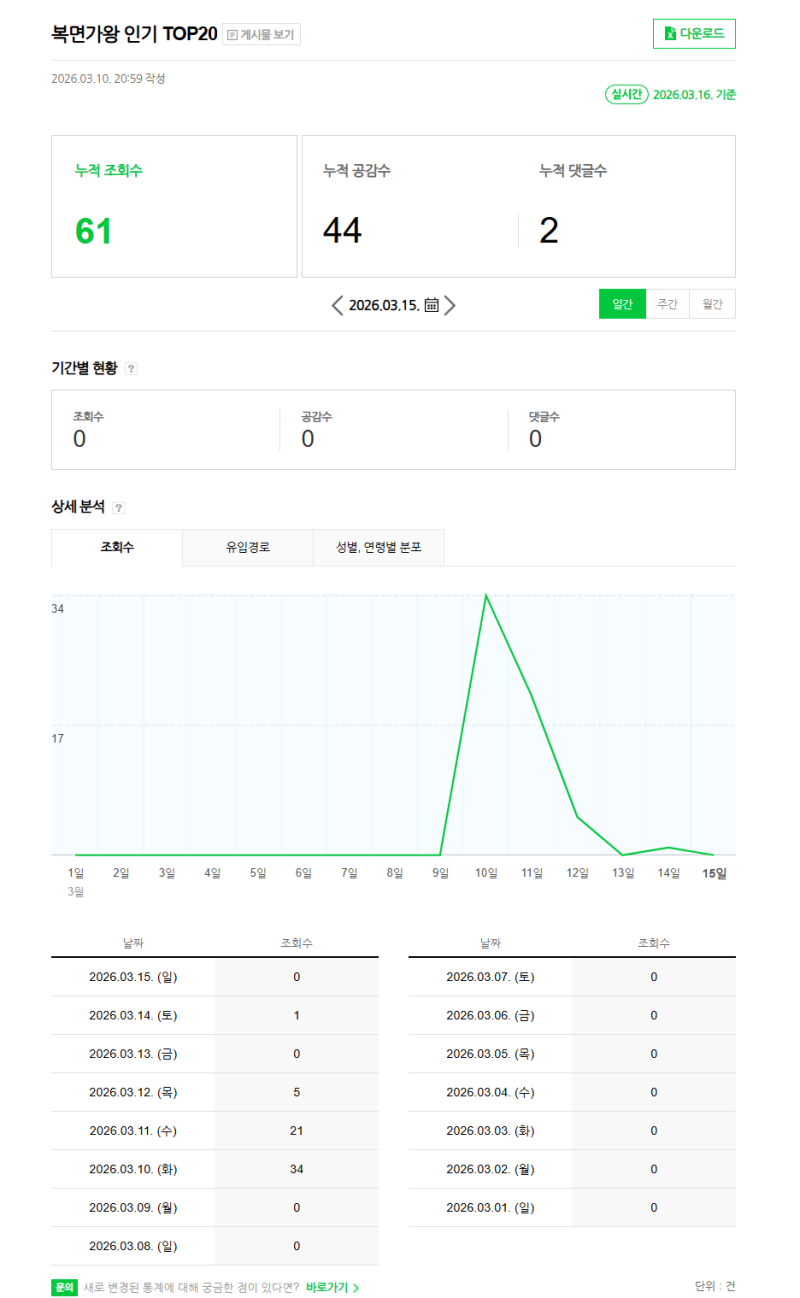Click the 누적 댓글수 value 2
This screenshot has height=1298, width=800.
549,231
